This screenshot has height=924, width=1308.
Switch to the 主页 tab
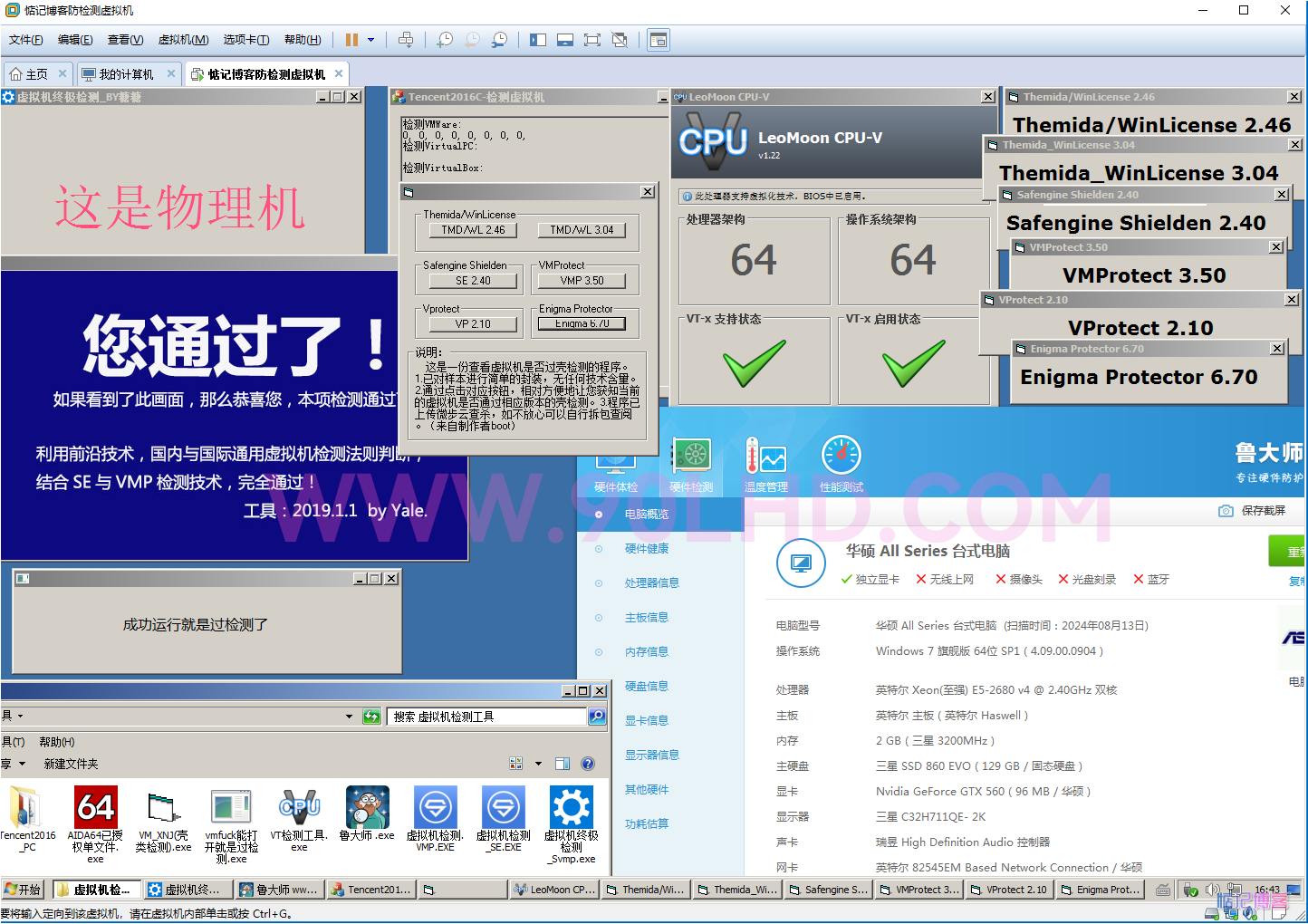tap(37, 74)
